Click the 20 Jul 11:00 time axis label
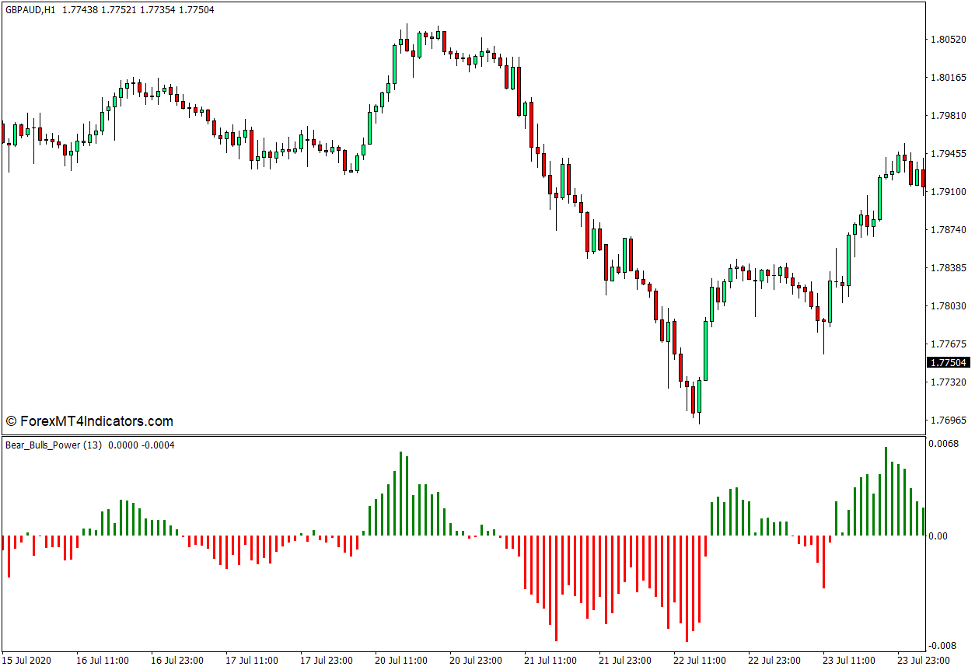Screen dimensions: 977x670 coord(400,660)
